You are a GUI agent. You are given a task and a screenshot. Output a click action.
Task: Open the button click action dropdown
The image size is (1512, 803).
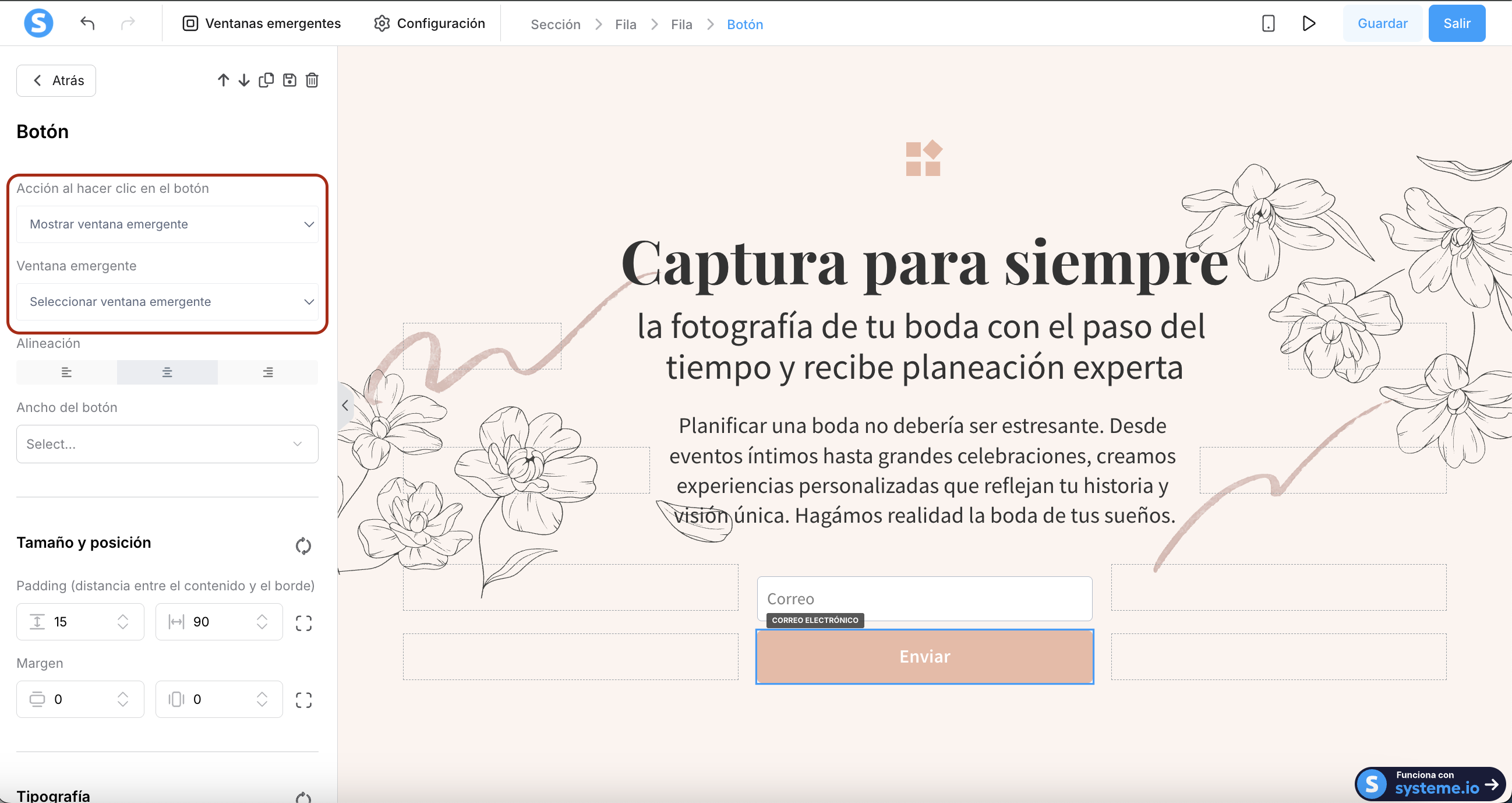[x=167, y=224]
